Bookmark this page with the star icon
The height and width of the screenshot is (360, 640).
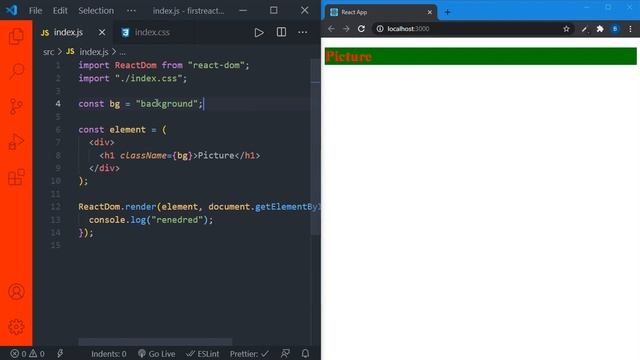coord(566,29)
